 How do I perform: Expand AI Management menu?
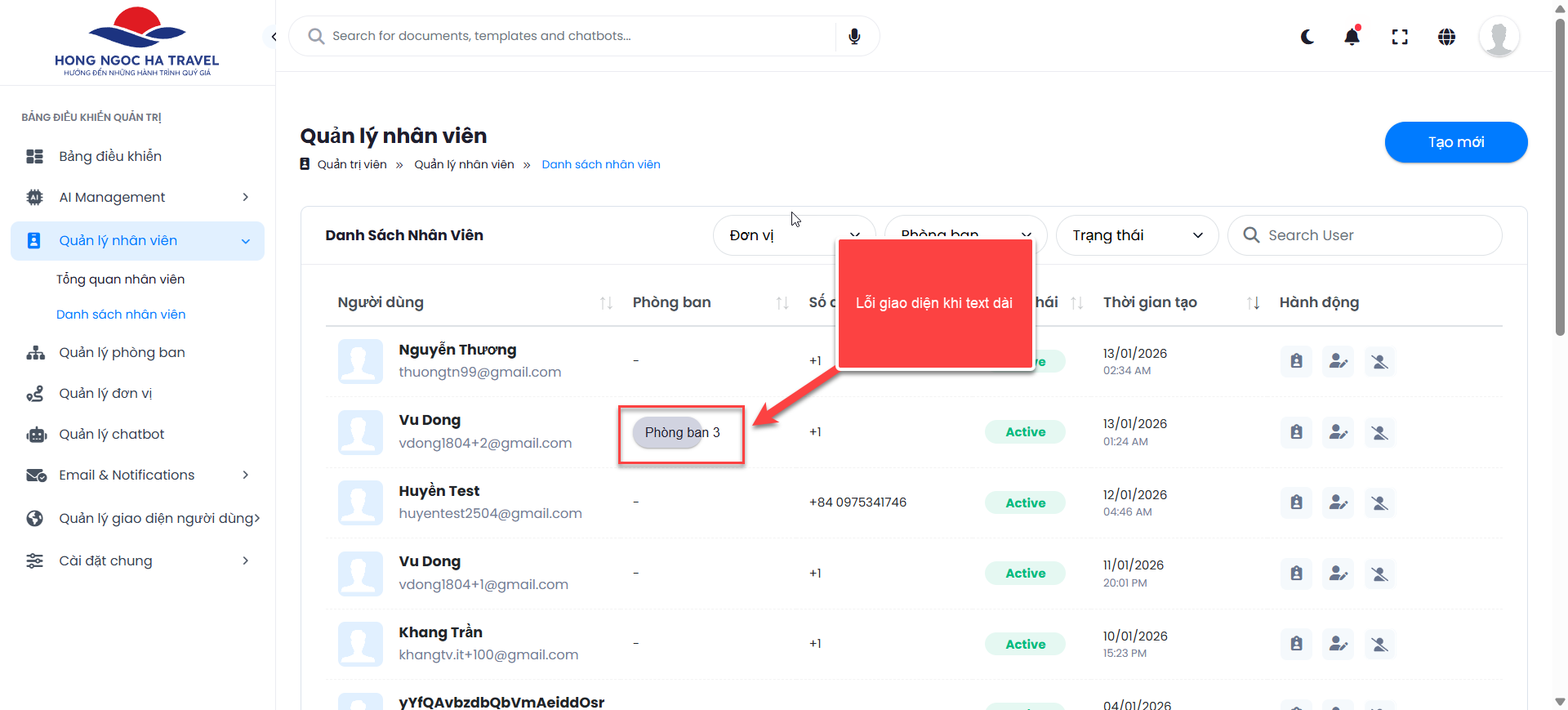tap(137, 197)
